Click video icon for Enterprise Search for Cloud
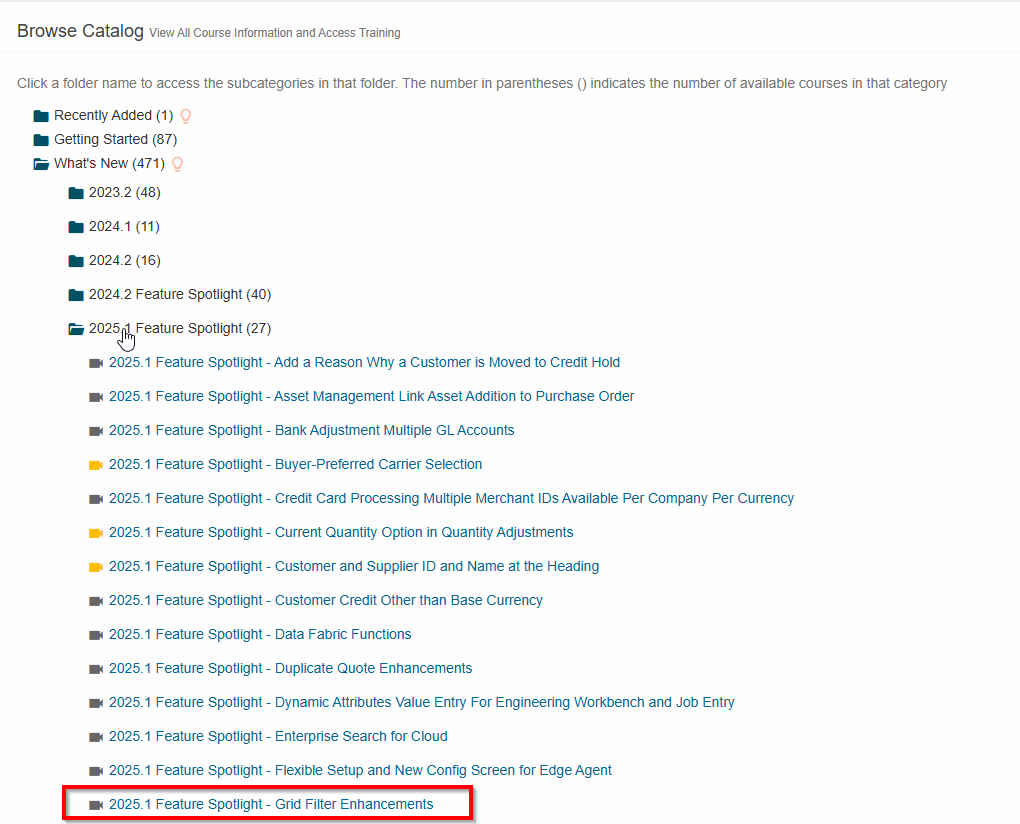This screenshot has height=824, width=1020. tap(96, 737)
